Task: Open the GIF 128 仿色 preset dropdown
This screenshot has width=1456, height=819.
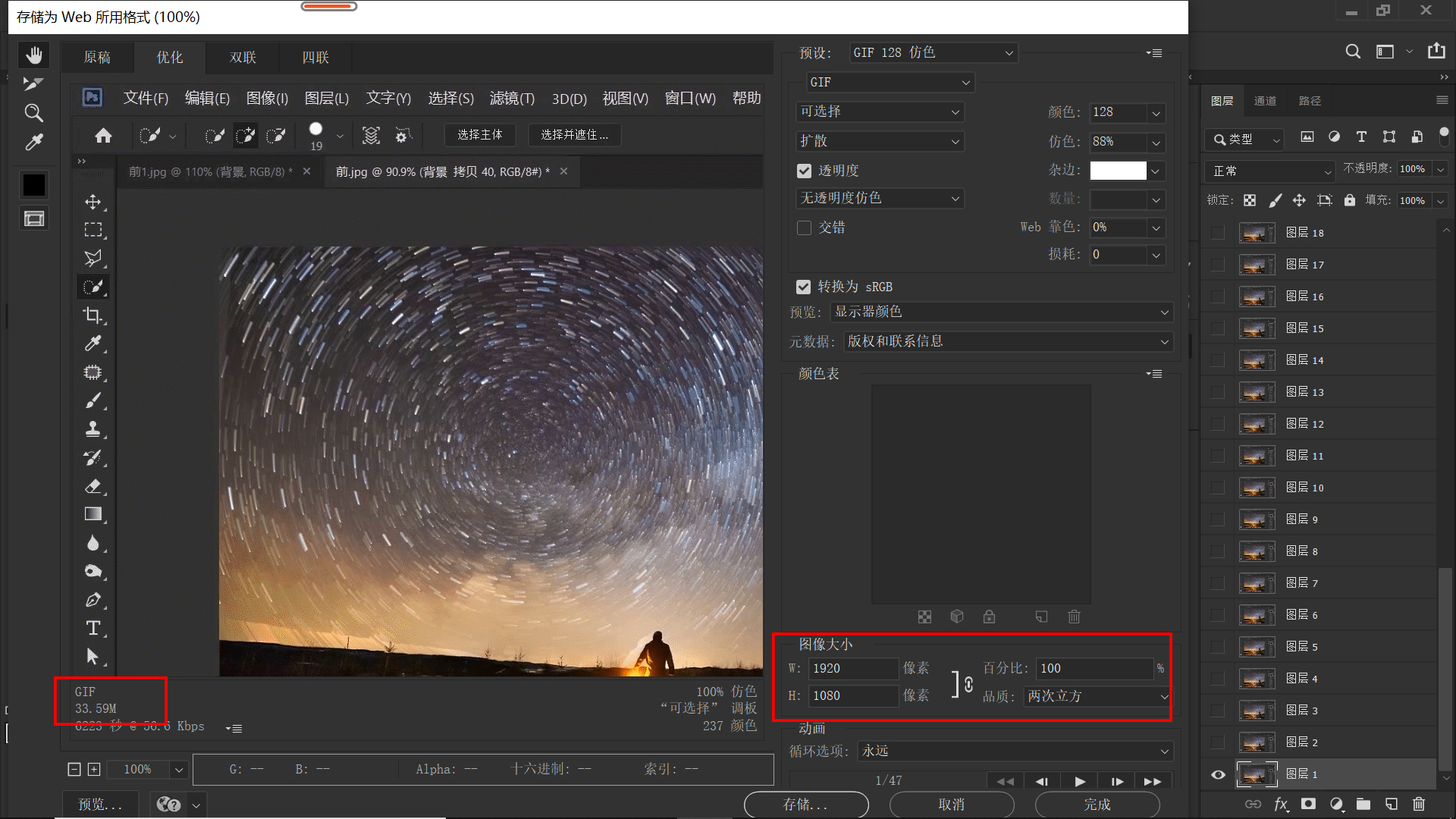Action: pos(932,52)
